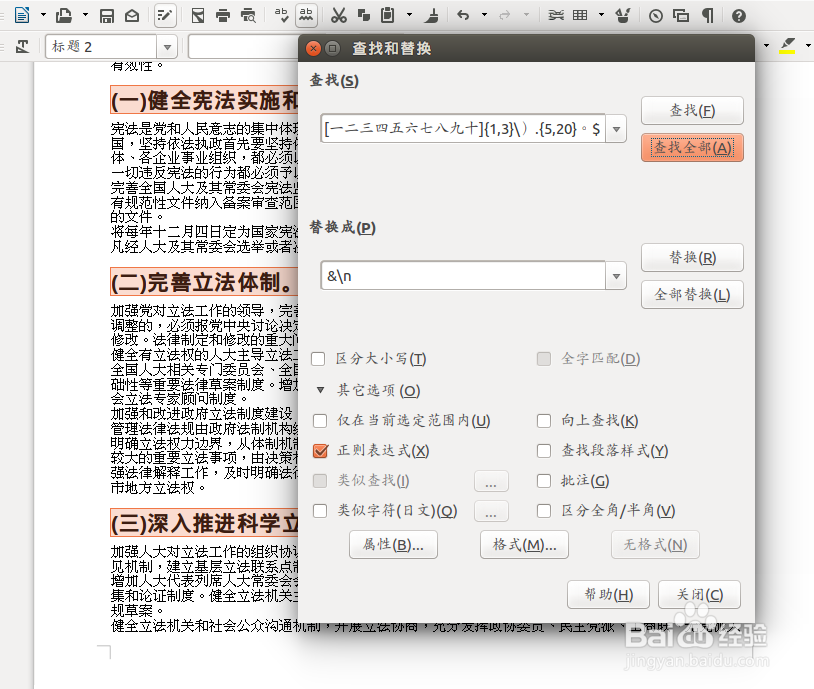The height and width of the screenshot is (689, 814).
Task: Click the font name box on formatting toolbar
Action: pyautogui.click(x=244, y=47)
